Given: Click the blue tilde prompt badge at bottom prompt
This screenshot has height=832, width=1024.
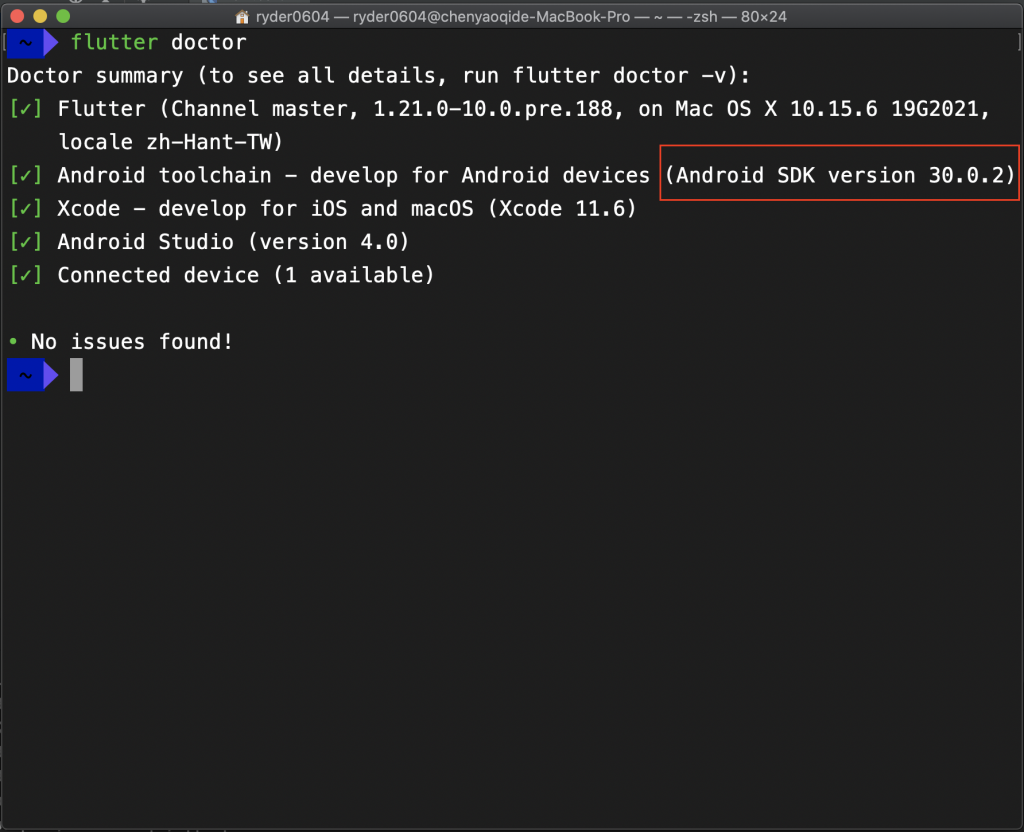Looking at the screenshot, I should pos(25,376).
